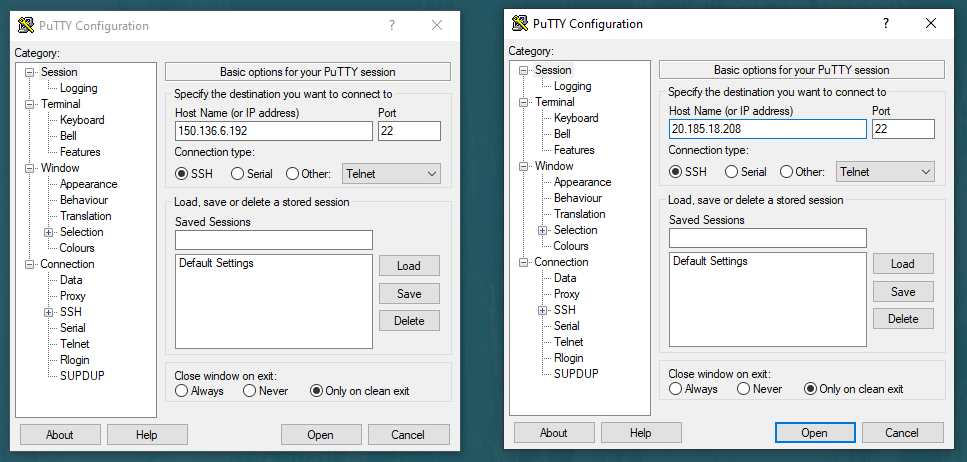Click the title bar question mark in right window

pos(885,23)
